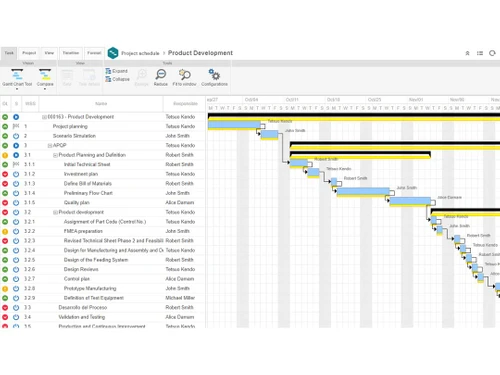Screen dimensions: 500x375
Task: Switch to the View ribbon tab
Action: pos(49,53)
